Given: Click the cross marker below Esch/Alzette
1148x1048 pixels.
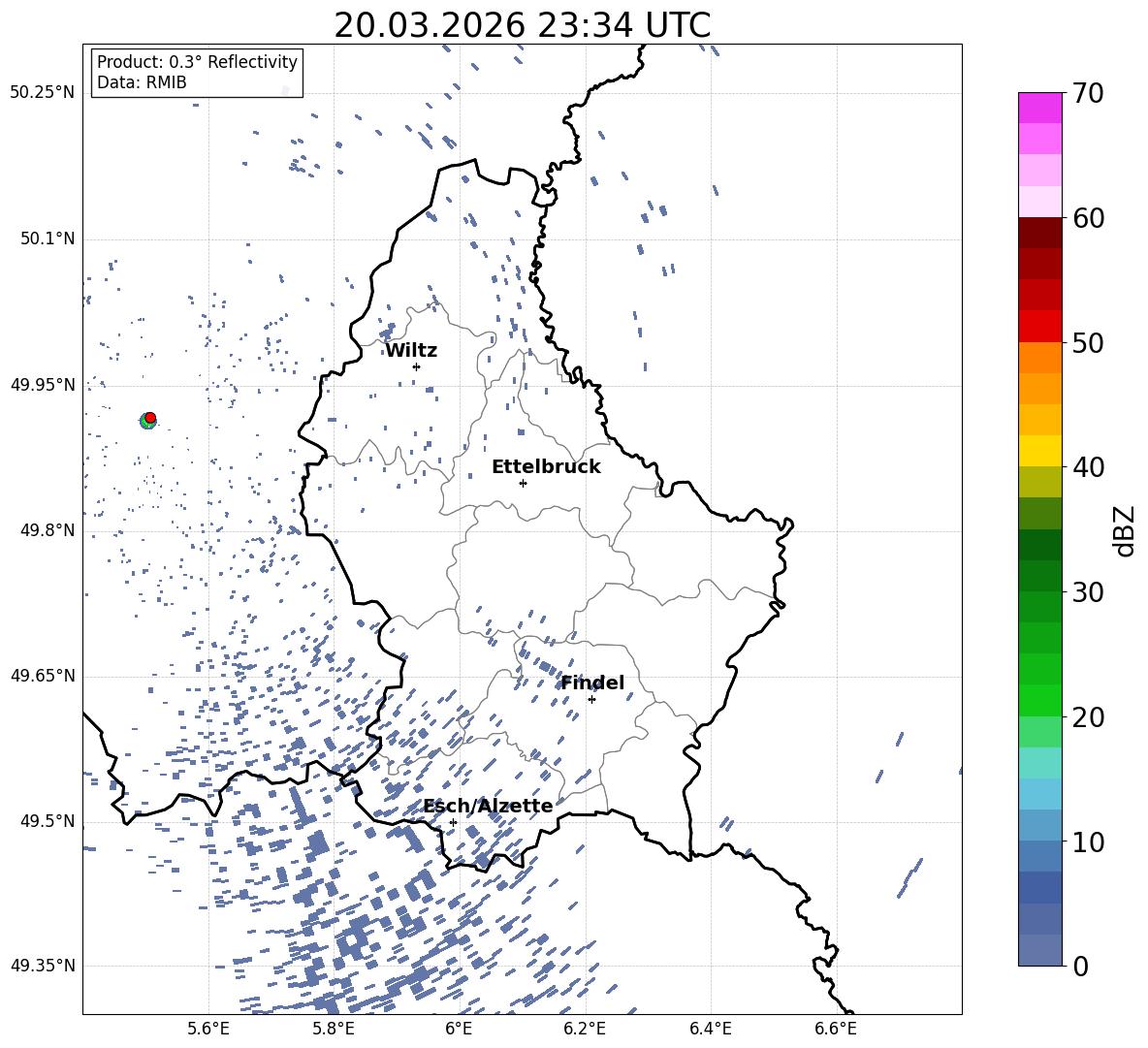Looking at the screenshot, I should point(453,822).
